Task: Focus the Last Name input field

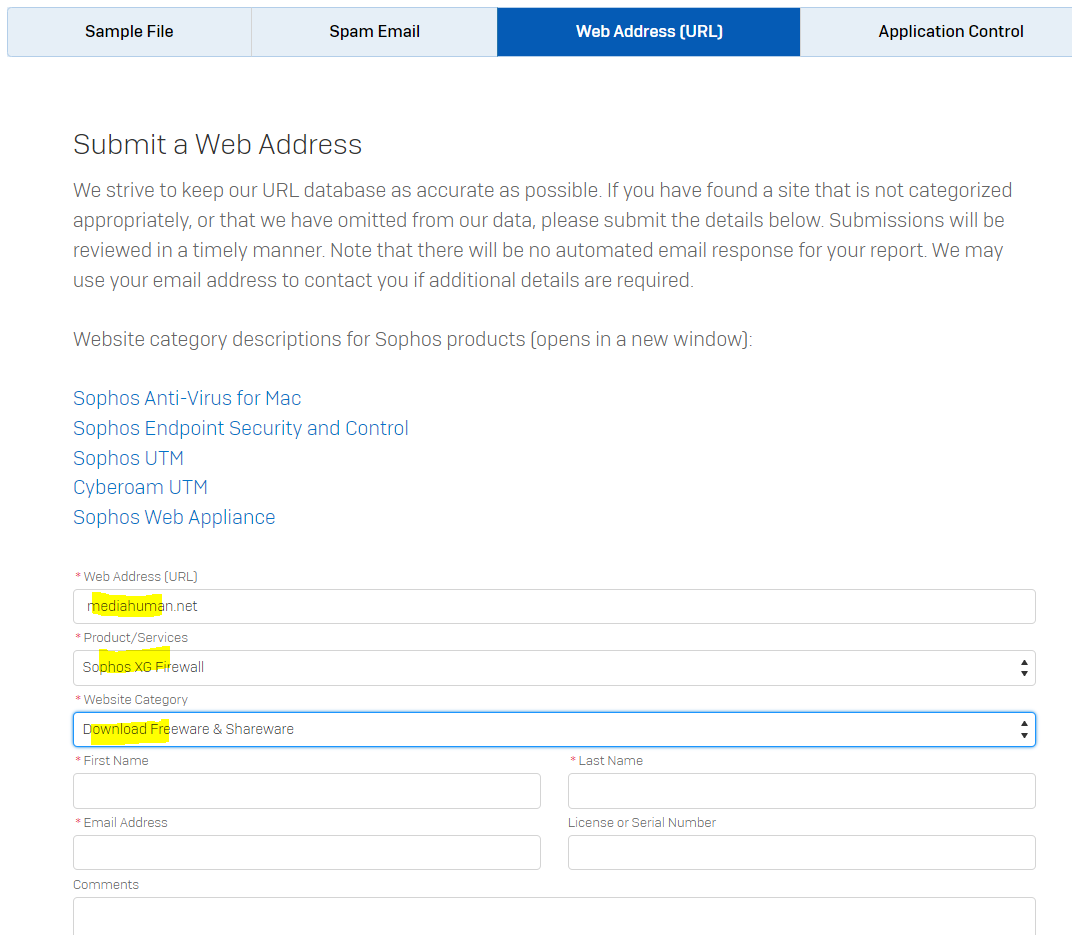Action: [802, 791]
